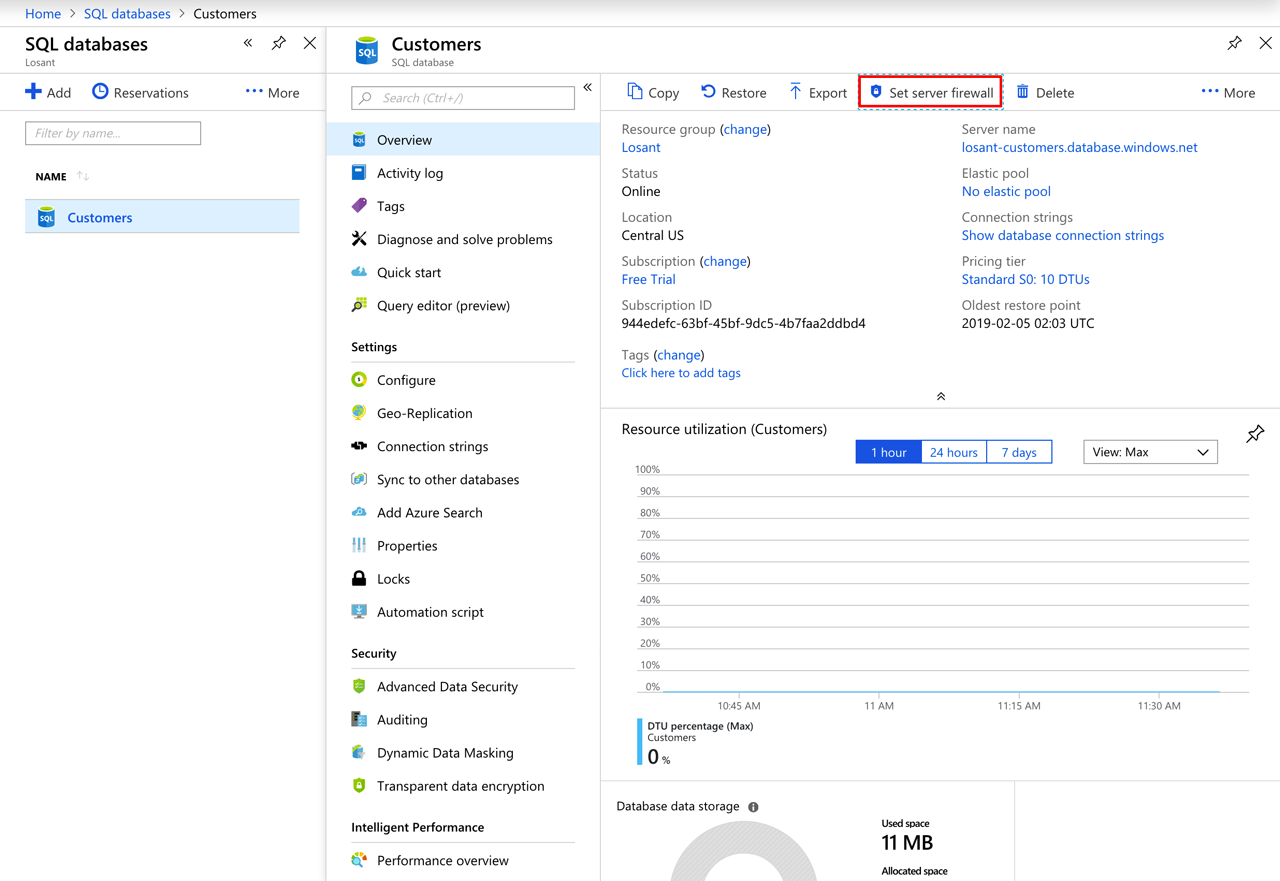The height and width of the screenshot is (881, 1280).
Task: Collapse the SQL databases blade
Action: click(x=248, y=43)
